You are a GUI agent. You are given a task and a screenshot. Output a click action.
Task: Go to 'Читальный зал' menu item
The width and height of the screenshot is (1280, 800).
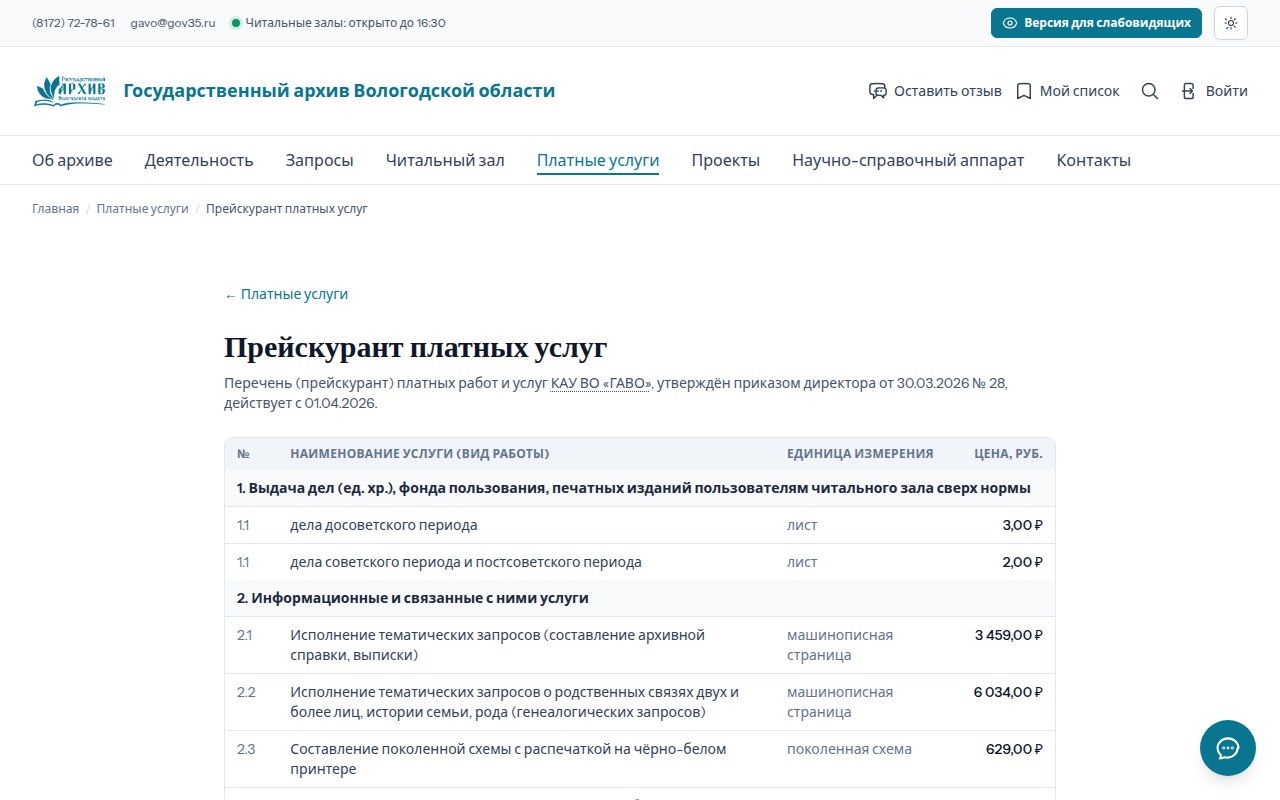(445, 160)
